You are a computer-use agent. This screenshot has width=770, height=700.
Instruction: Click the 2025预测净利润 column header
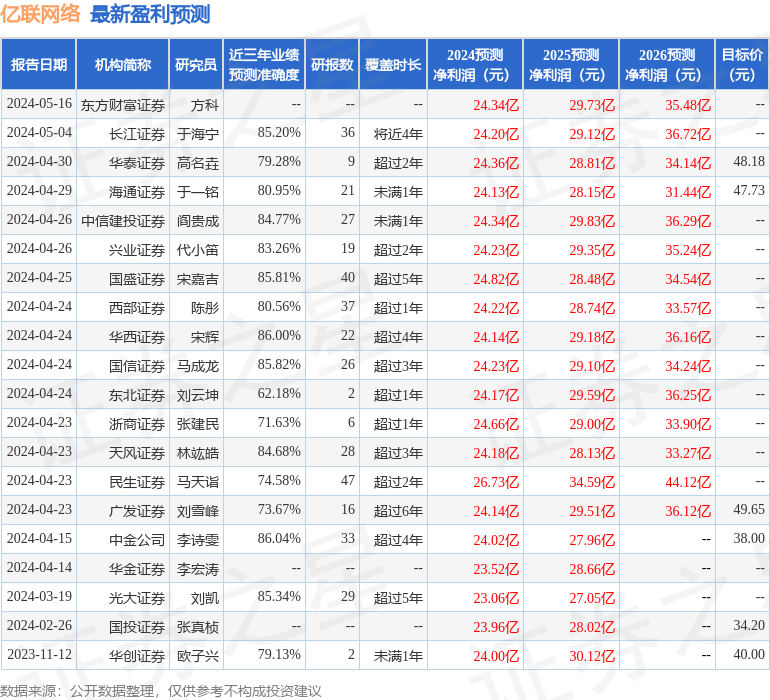coord(571,64)
